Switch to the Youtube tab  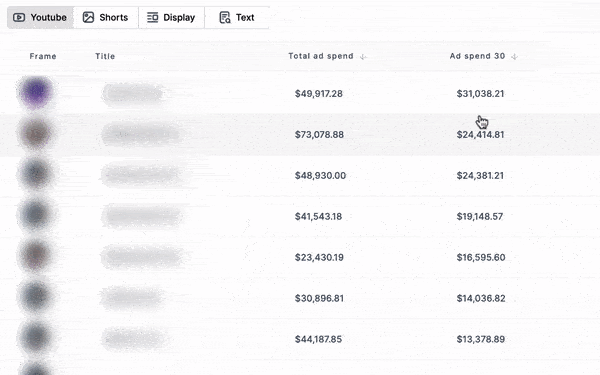40,18
